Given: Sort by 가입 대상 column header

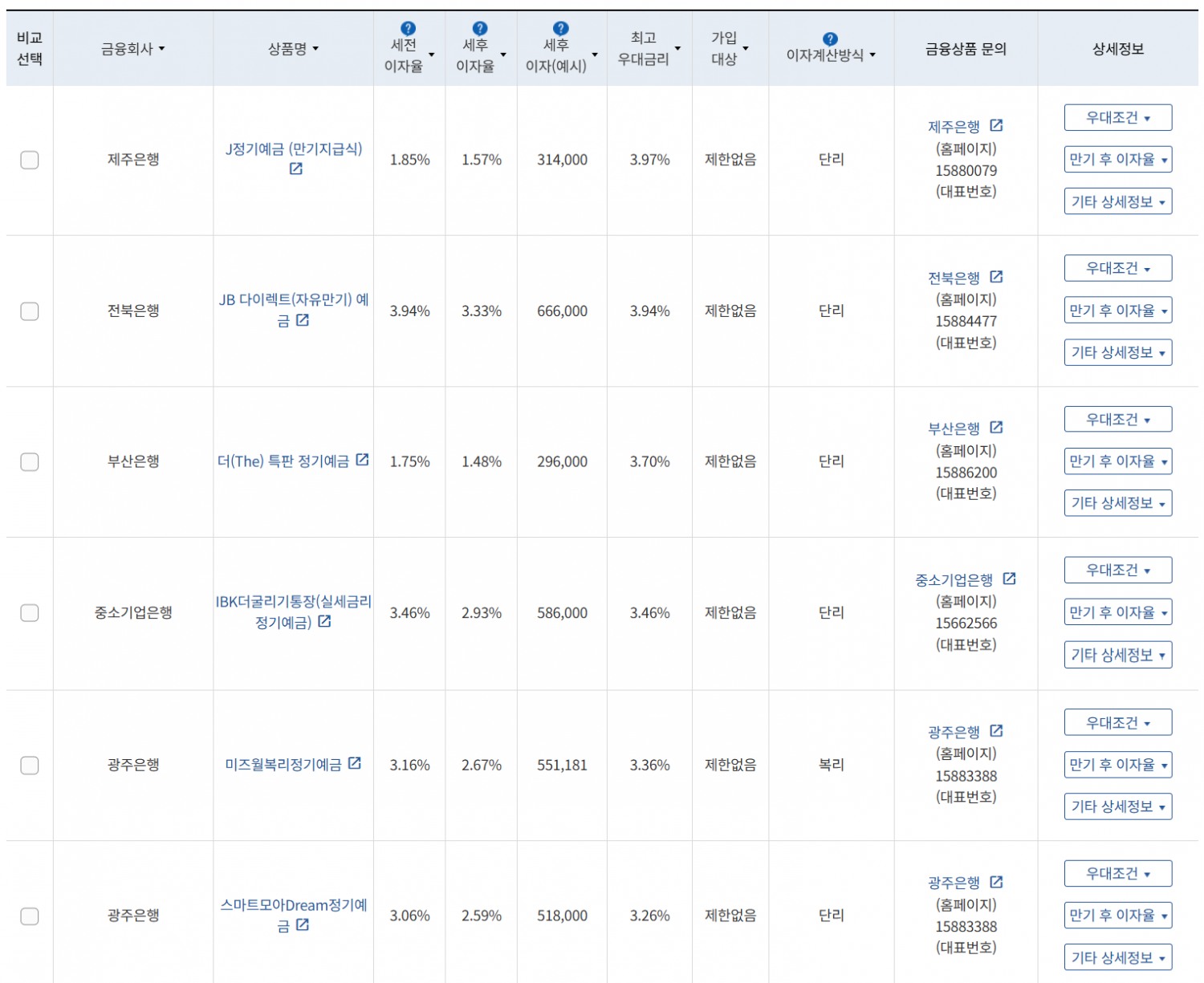Looking at the screenshot, I should point(730,48).
